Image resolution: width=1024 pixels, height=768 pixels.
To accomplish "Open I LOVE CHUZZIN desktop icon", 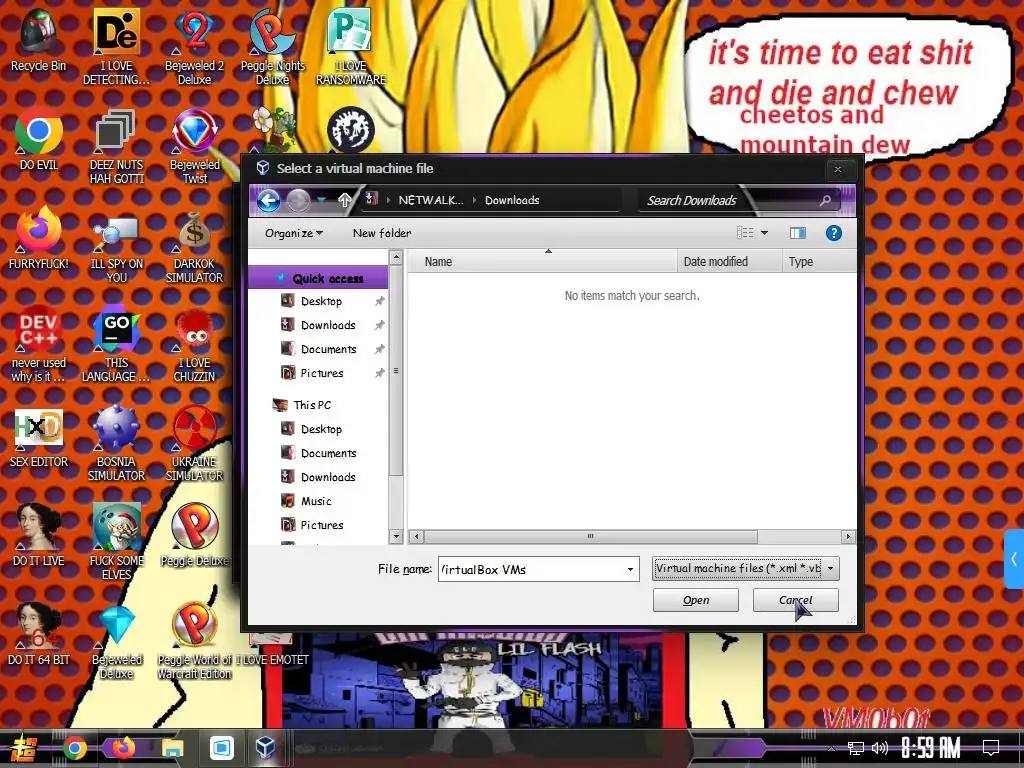I will point(195,344).
